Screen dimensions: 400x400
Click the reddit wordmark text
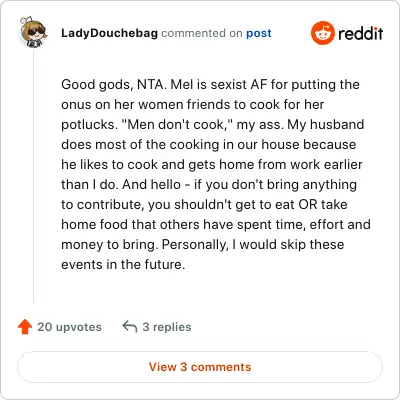[361, 33]
